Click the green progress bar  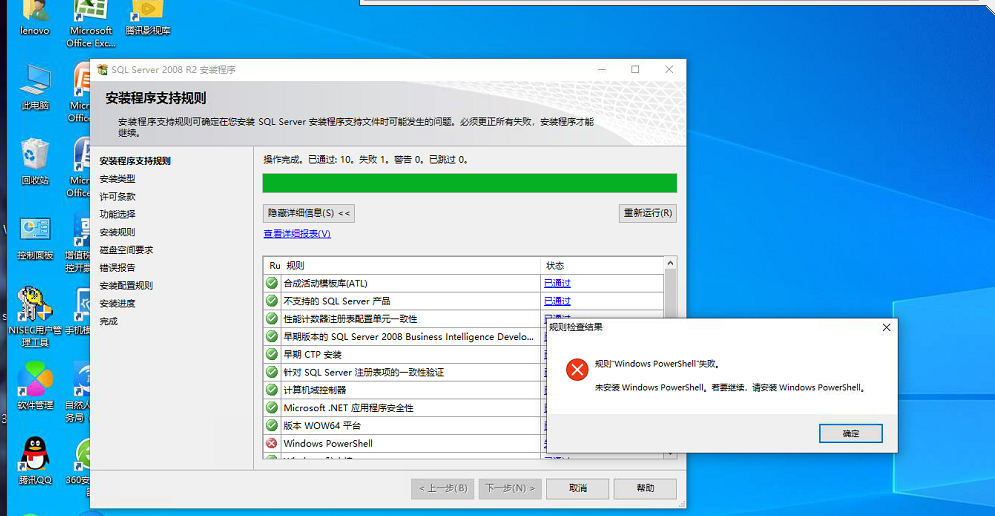click(x=470, y=183)
